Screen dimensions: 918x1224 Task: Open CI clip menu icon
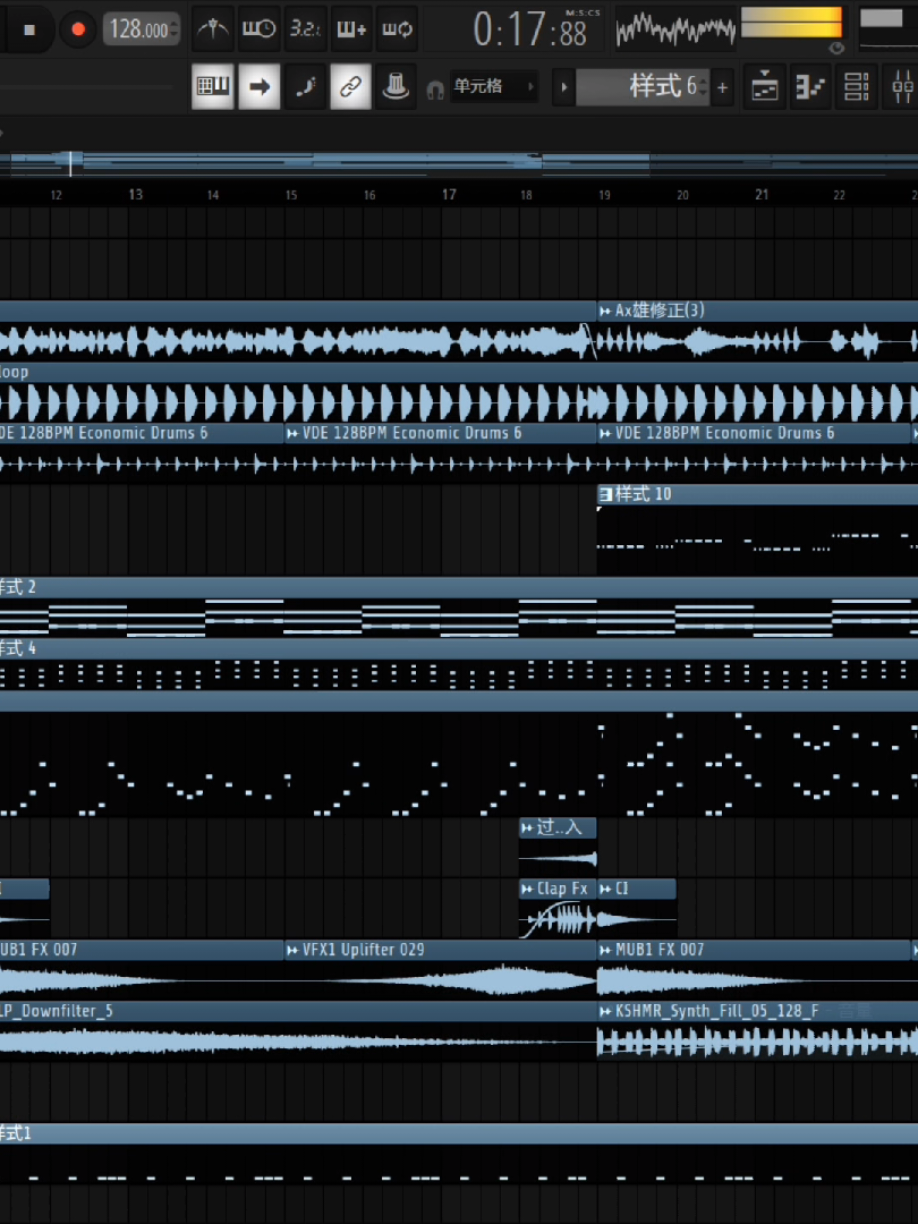(x=605, y=889)
